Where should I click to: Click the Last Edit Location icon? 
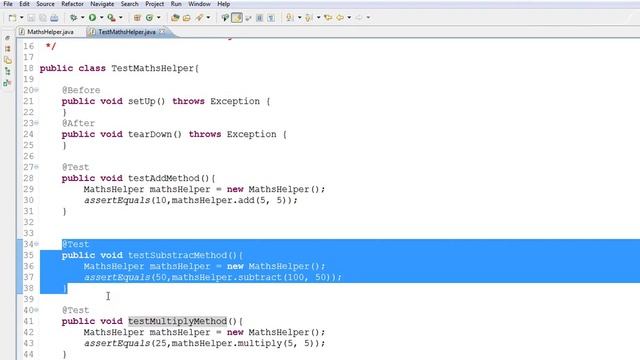pyautogui.click(x=328, y=18)
